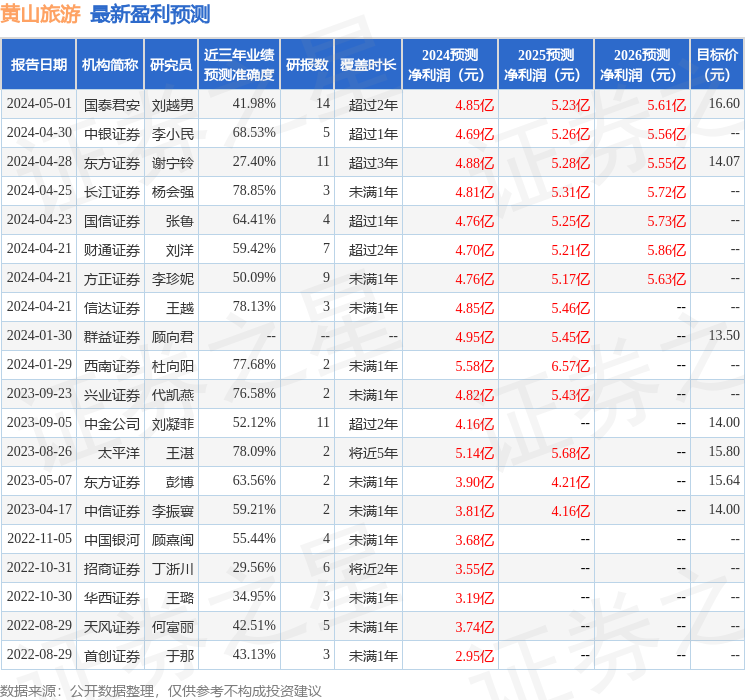Viewport: 745px width, 700px height.
Task: Click the 目标价 column header
Action: 717,65
